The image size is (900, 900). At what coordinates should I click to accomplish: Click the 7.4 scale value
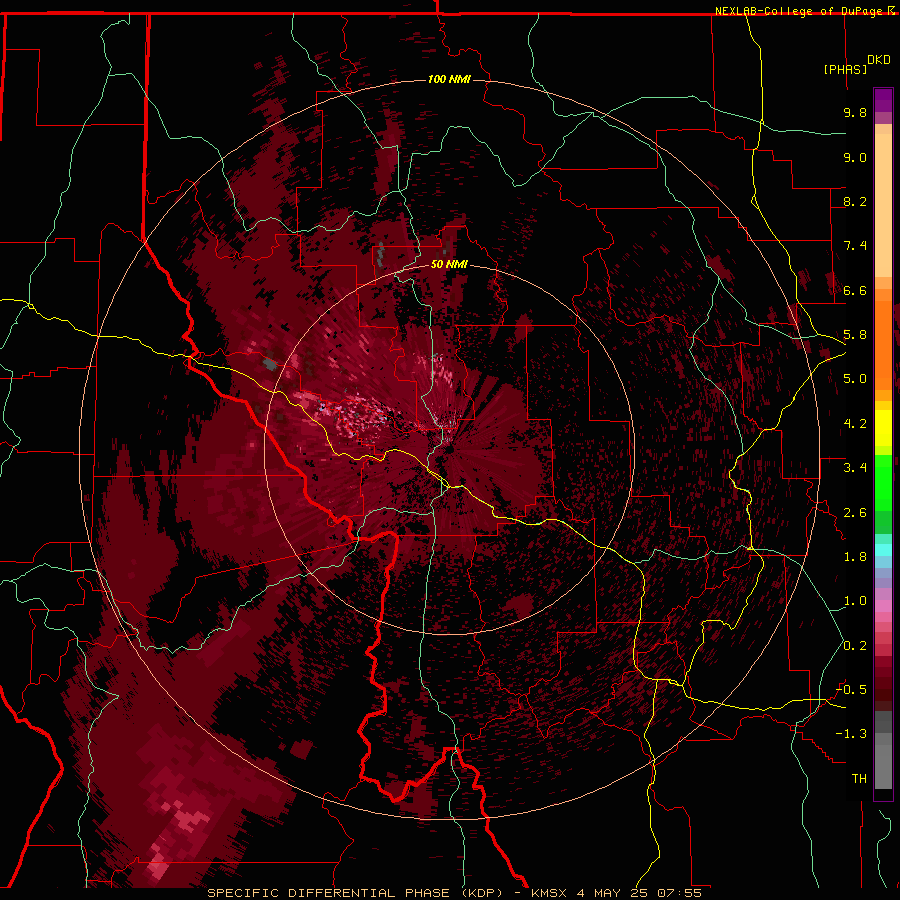(x=855, y=246)
